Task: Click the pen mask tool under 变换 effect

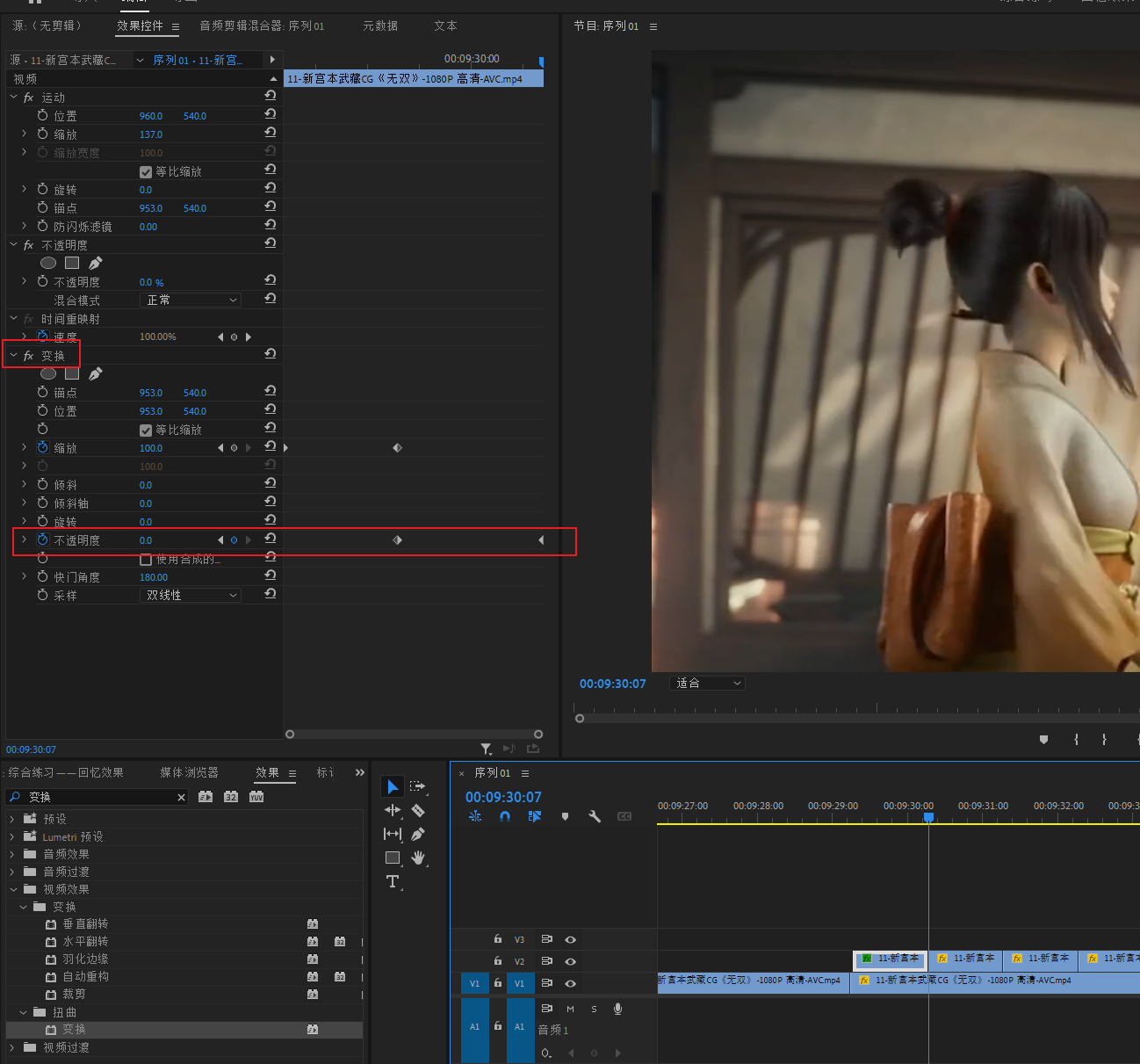Action: [96, 374]
